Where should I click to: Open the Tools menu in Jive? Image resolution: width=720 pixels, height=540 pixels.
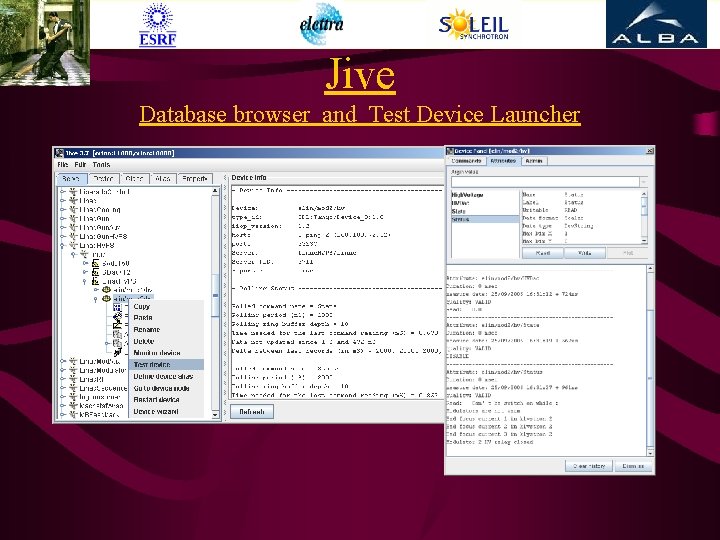coord(101,164)
